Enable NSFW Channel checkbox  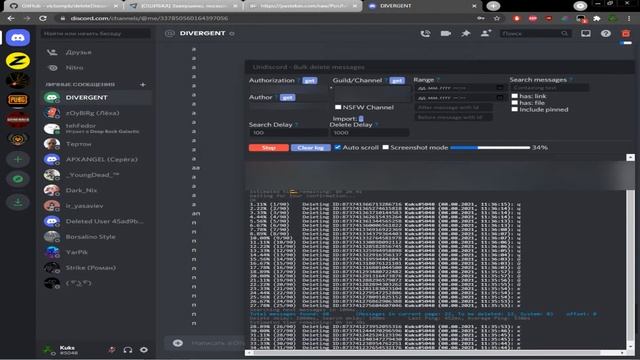pyautogui.click(x=338, y=107)
